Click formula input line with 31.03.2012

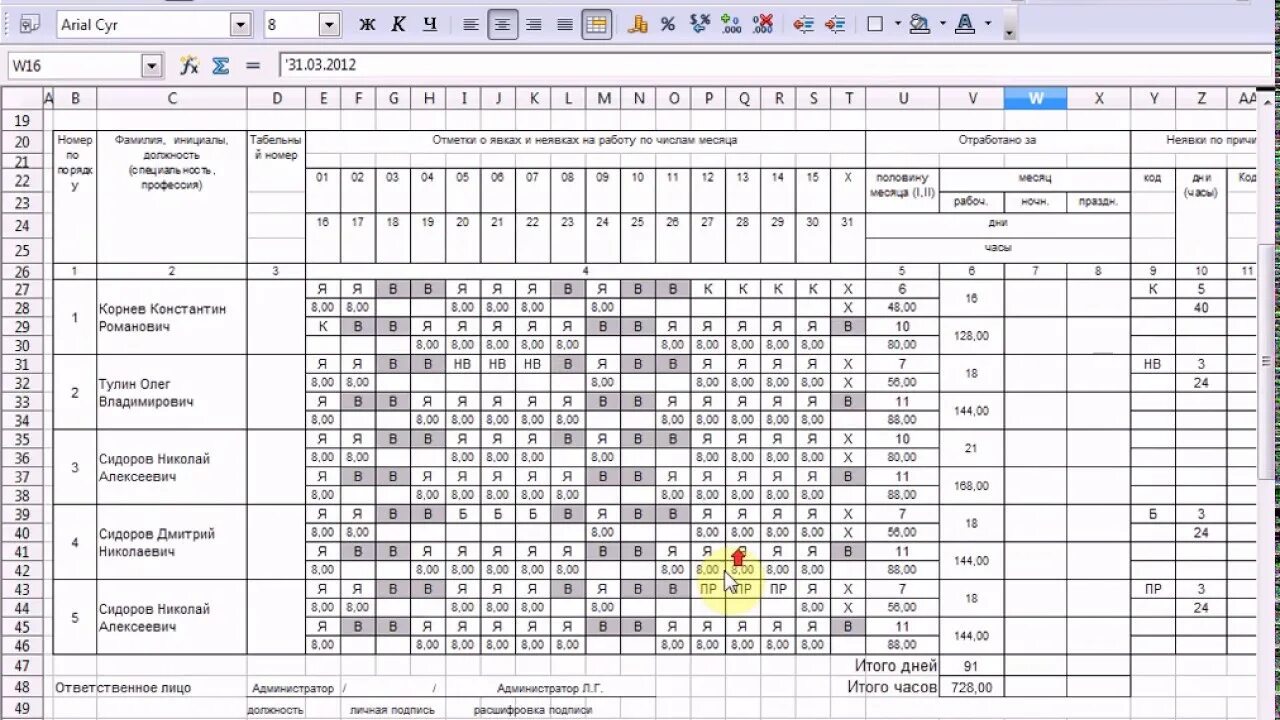(775, 66)
